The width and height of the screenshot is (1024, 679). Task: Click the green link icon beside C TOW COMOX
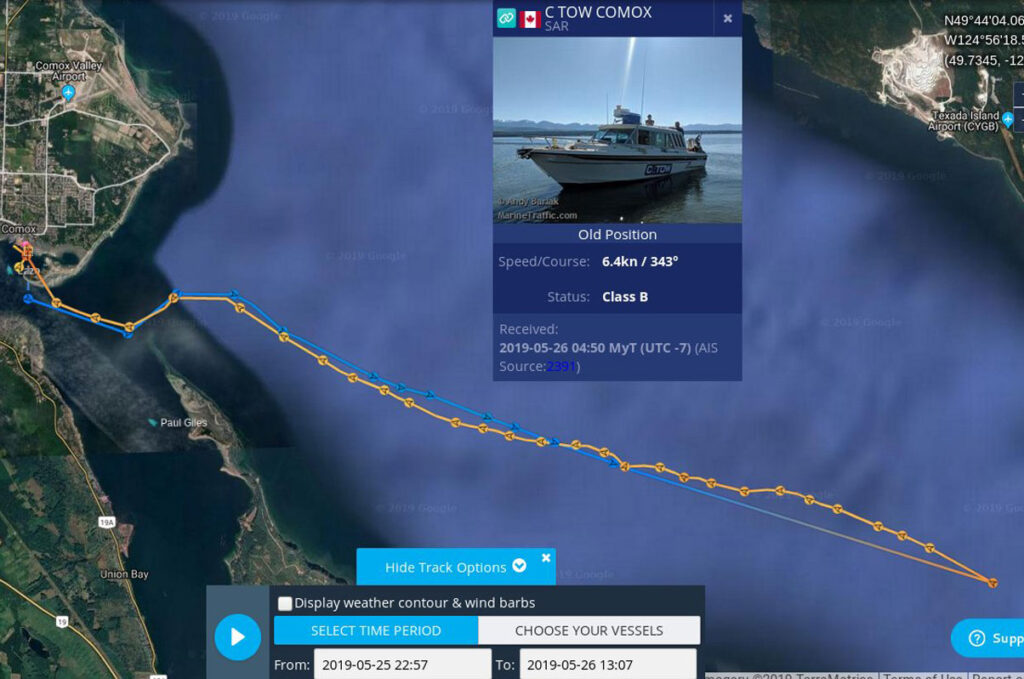pos(506,18)
